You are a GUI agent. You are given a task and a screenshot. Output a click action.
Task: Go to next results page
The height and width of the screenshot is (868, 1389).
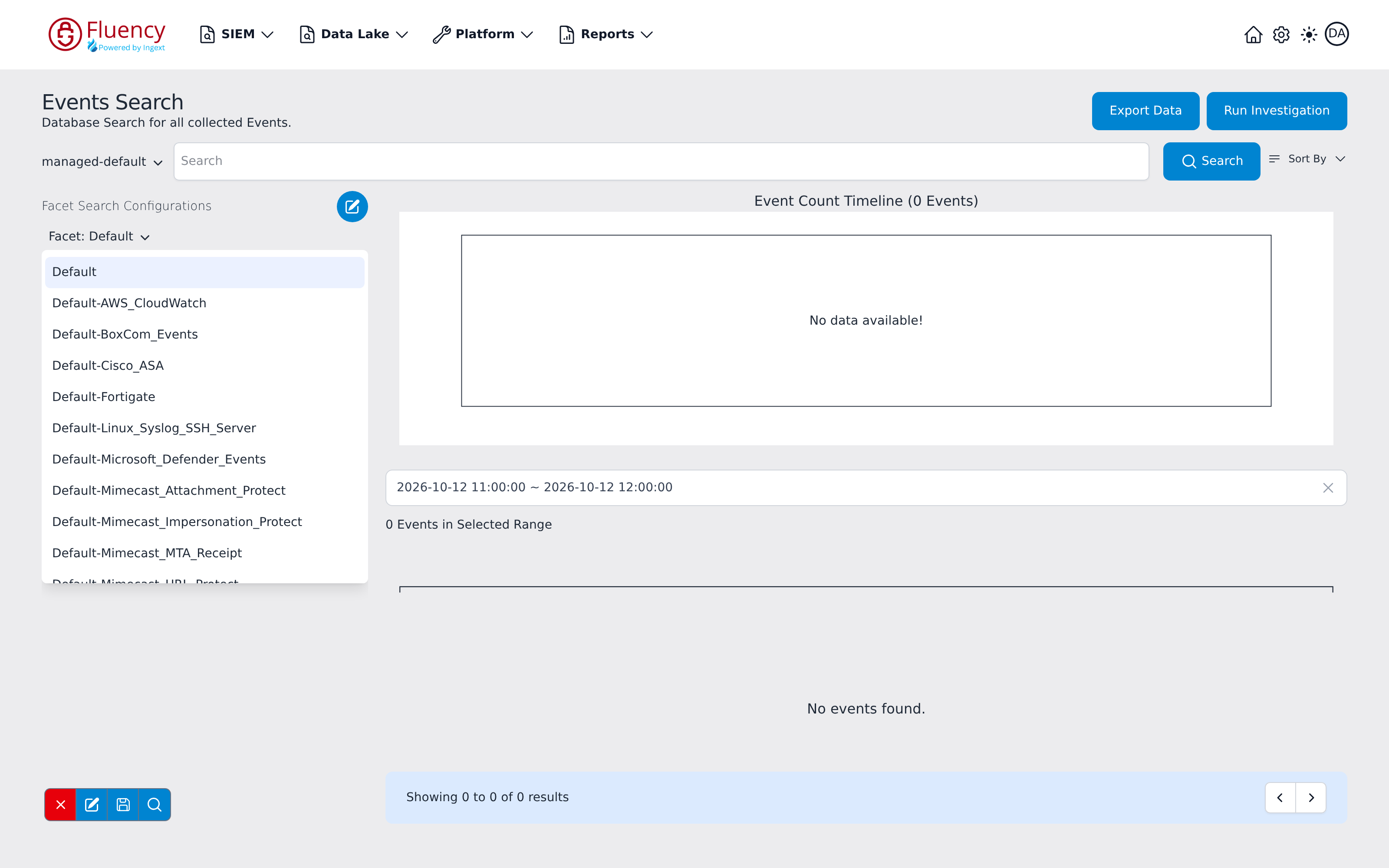coord(1311,798)
